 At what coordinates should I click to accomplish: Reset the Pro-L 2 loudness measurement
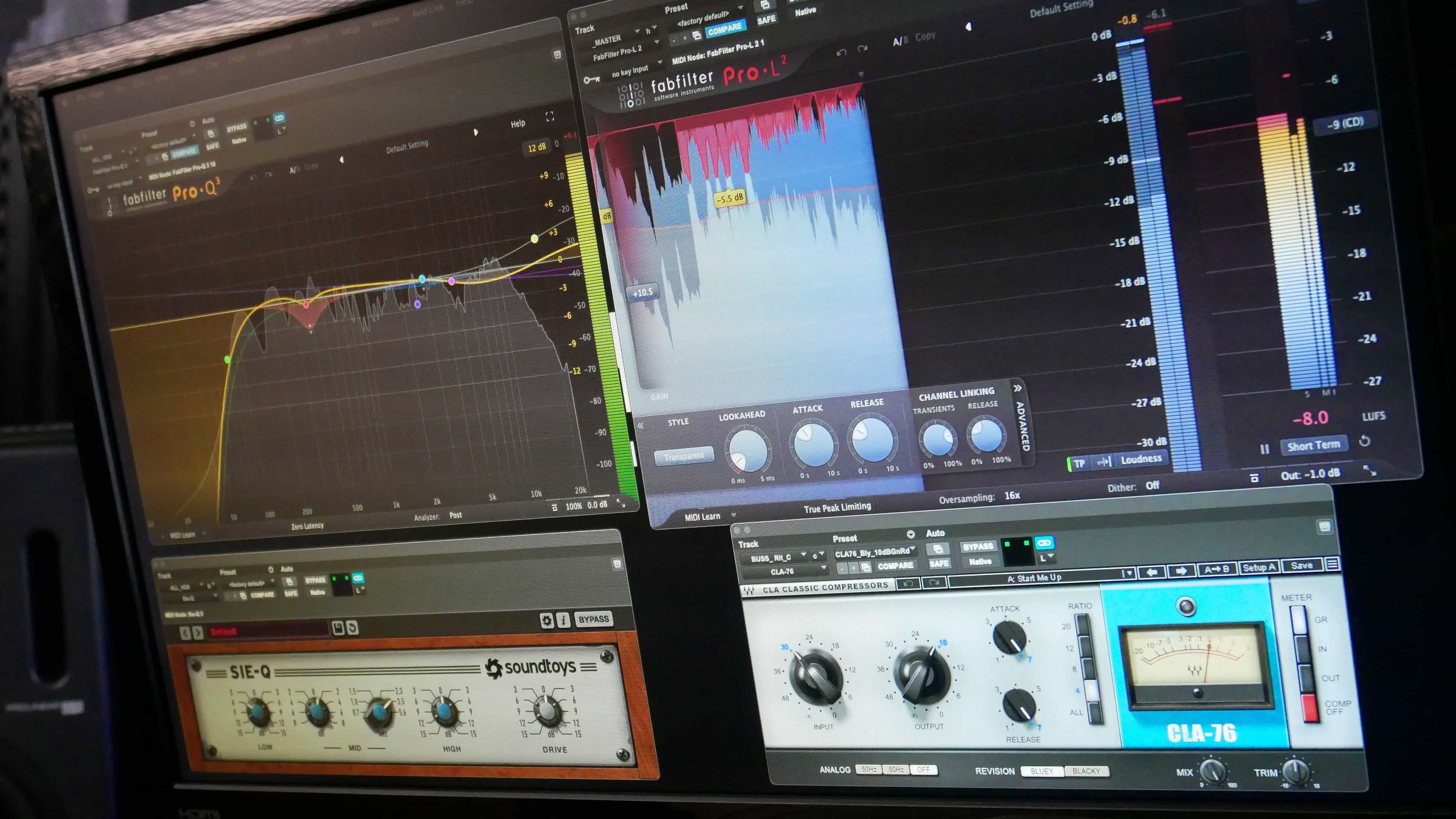coord(1365,441)
